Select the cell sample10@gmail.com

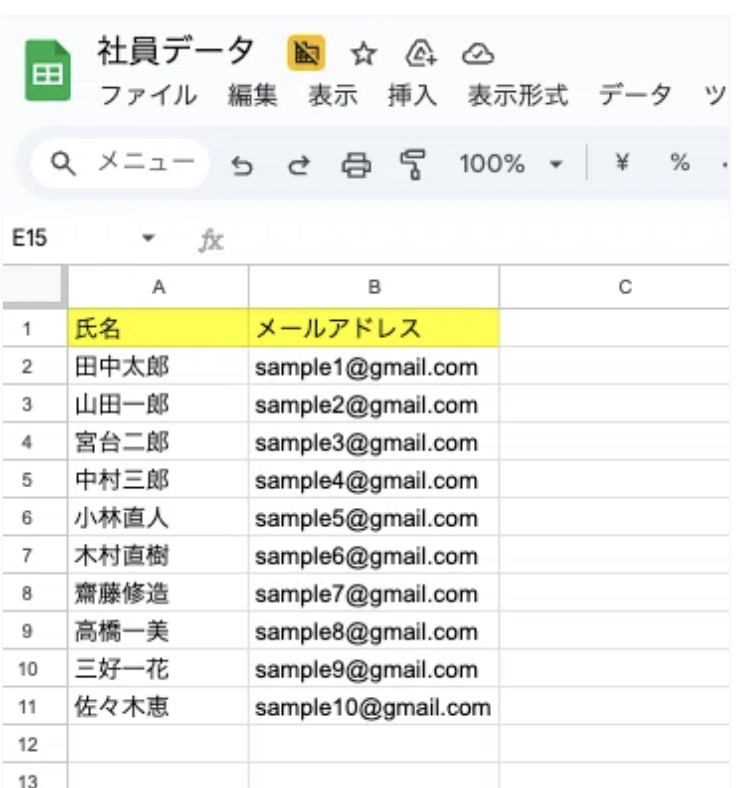click(374, 707)
